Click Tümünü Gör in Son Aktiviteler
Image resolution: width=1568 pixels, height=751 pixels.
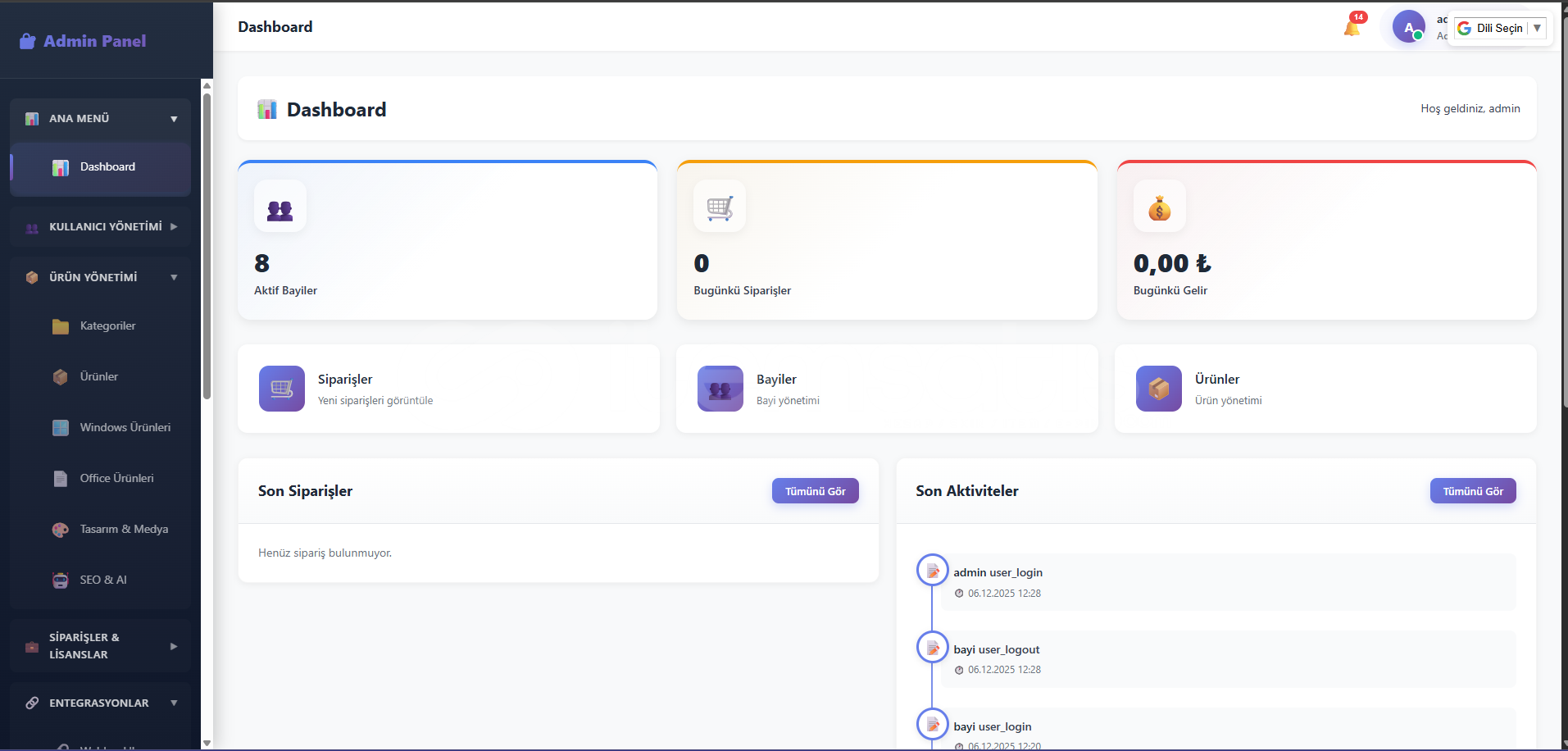click(x=1472, y=491)
